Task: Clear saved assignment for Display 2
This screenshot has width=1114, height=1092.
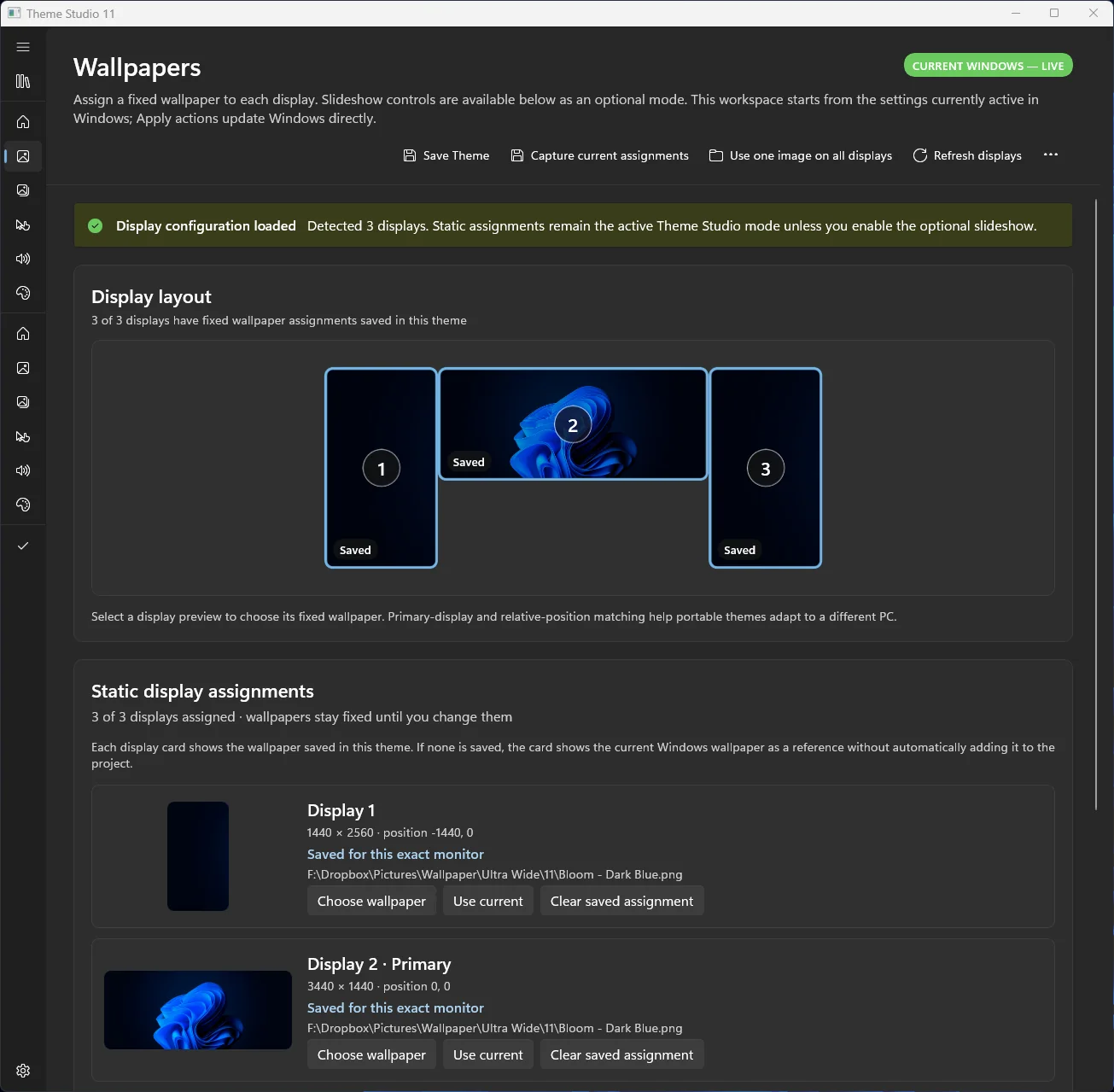Action: [x=621, y=1054]
